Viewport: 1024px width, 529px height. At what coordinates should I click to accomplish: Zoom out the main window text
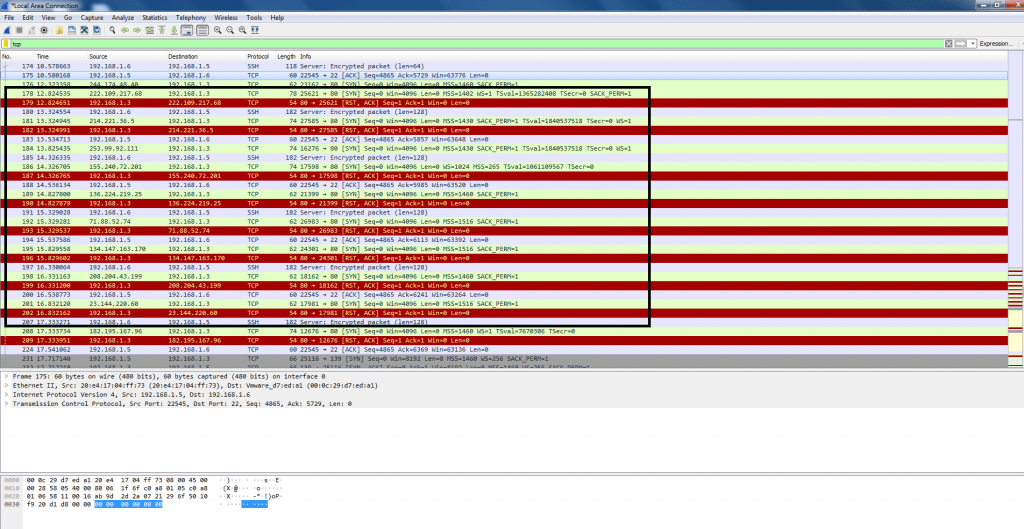coord(230,30)
